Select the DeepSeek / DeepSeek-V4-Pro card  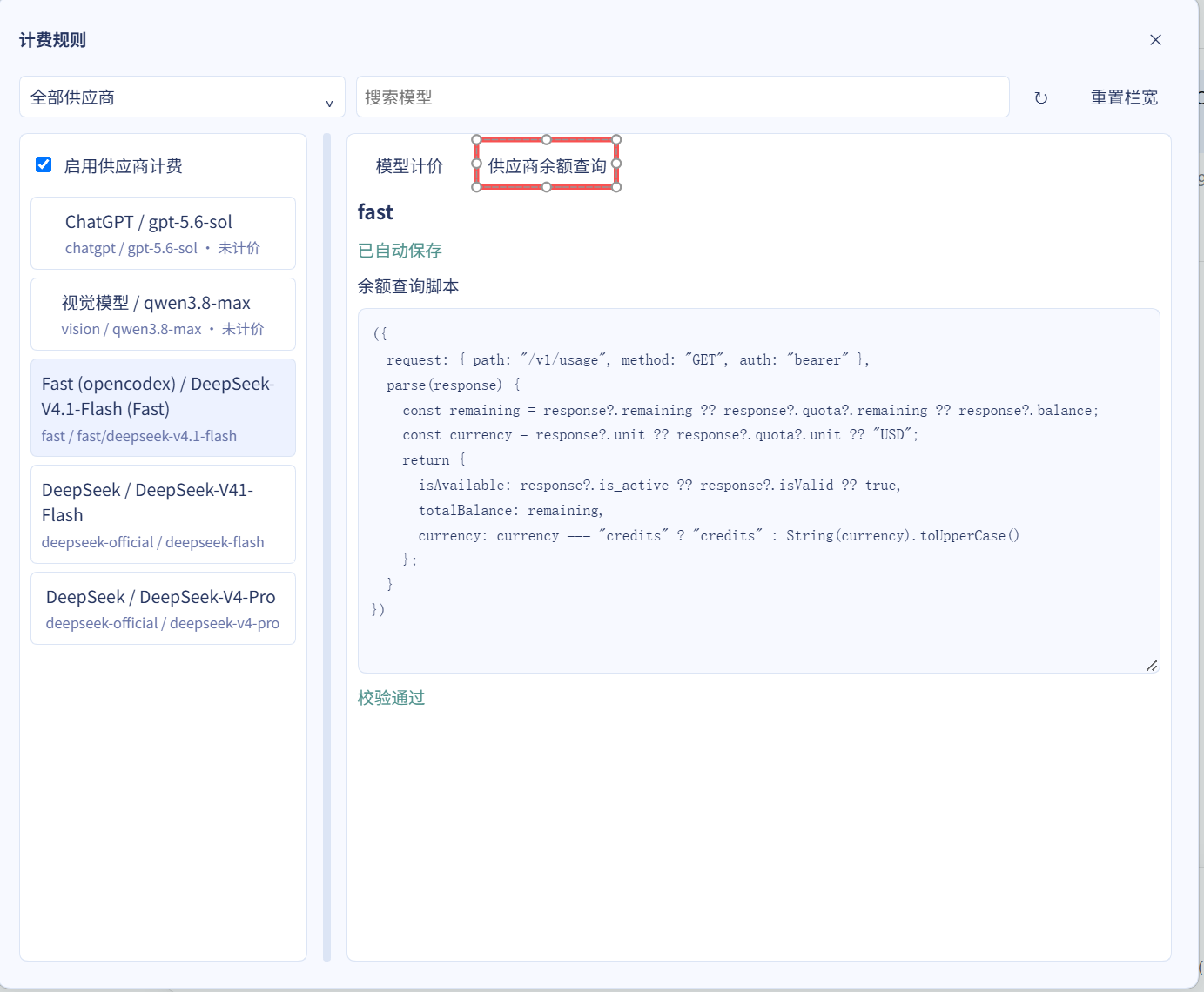[163, 608]
